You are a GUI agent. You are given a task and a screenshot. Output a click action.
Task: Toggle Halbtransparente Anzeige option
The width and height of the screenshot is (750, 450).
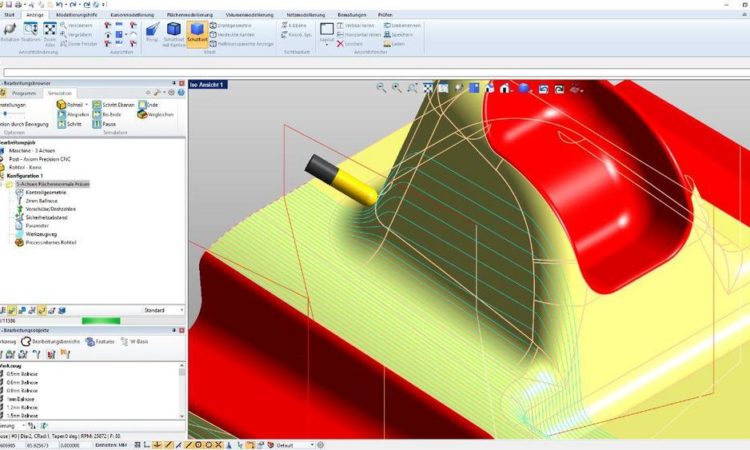(214, 44)
